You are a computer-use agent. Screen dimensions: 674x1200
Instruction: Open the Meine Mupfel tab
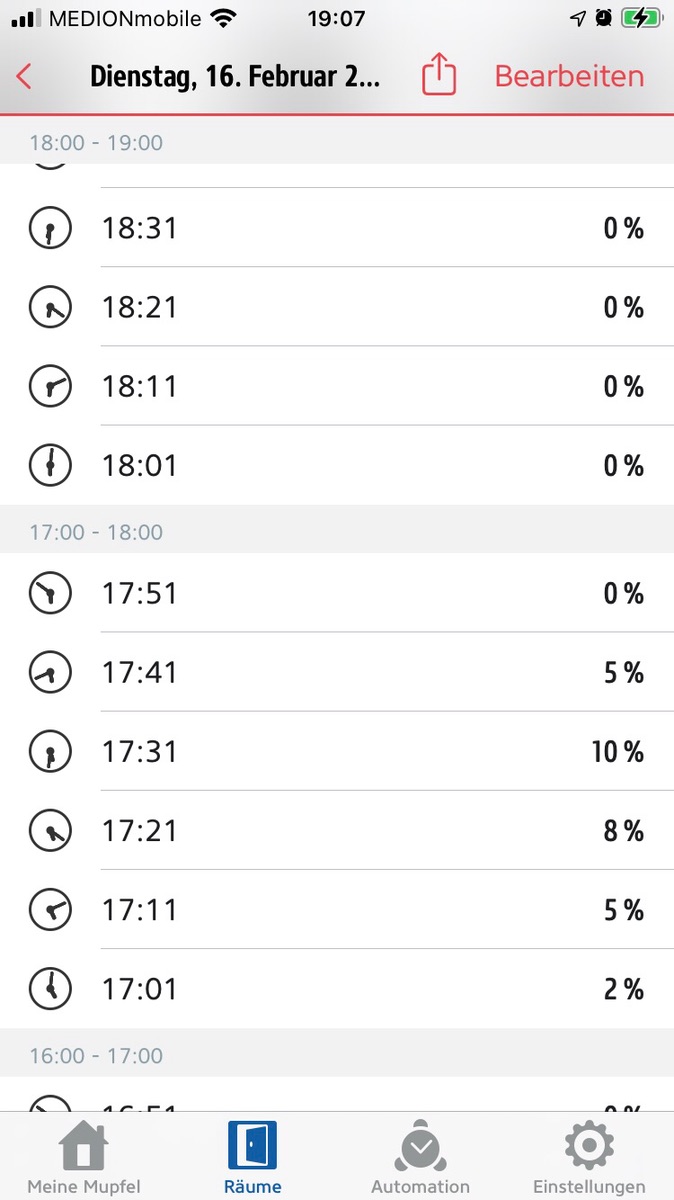click(84, 1158)
